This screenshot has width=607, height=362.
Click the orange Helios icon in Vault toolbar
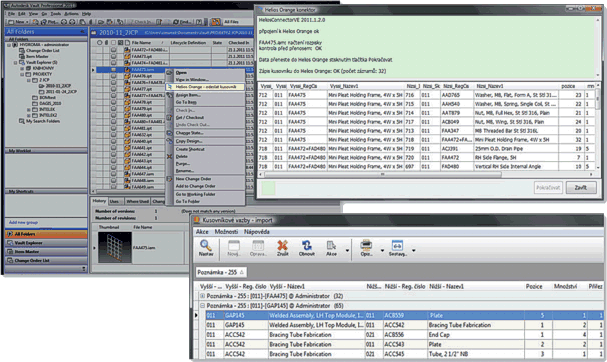(x=216, y=22)
